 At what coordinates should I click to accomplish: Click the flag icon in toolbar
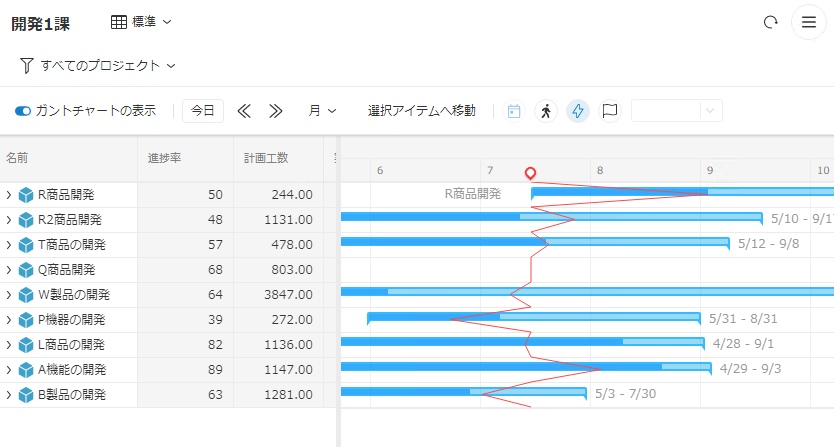tap(609, 111)
